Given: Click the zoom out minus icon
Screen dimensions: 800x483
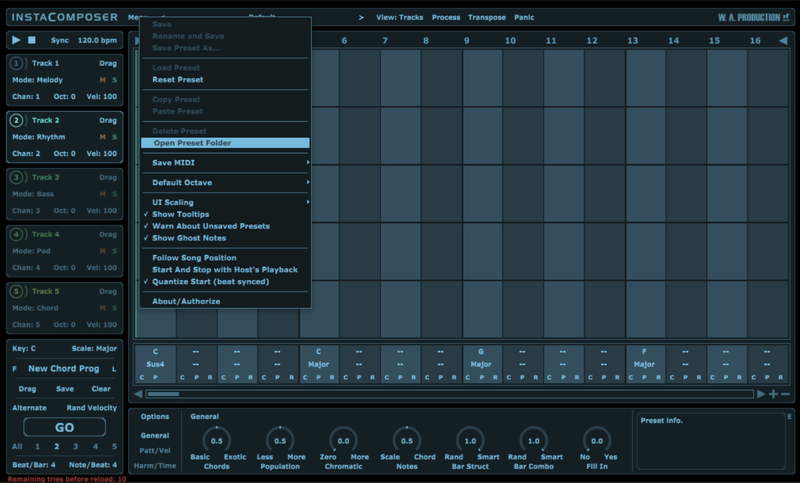Looking at the screenshot, I should pos(785,394).
